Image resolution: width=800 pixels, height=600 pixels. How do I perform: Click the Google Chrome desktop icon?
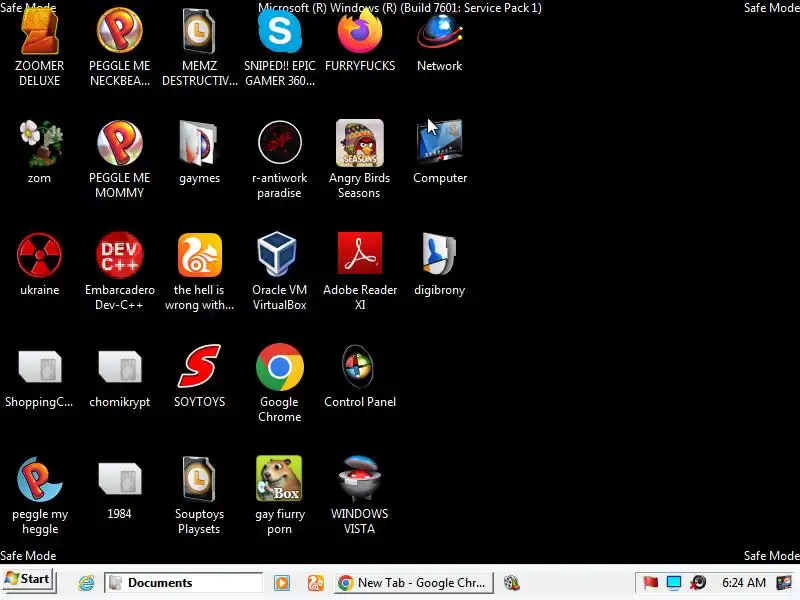pos(280,367)
